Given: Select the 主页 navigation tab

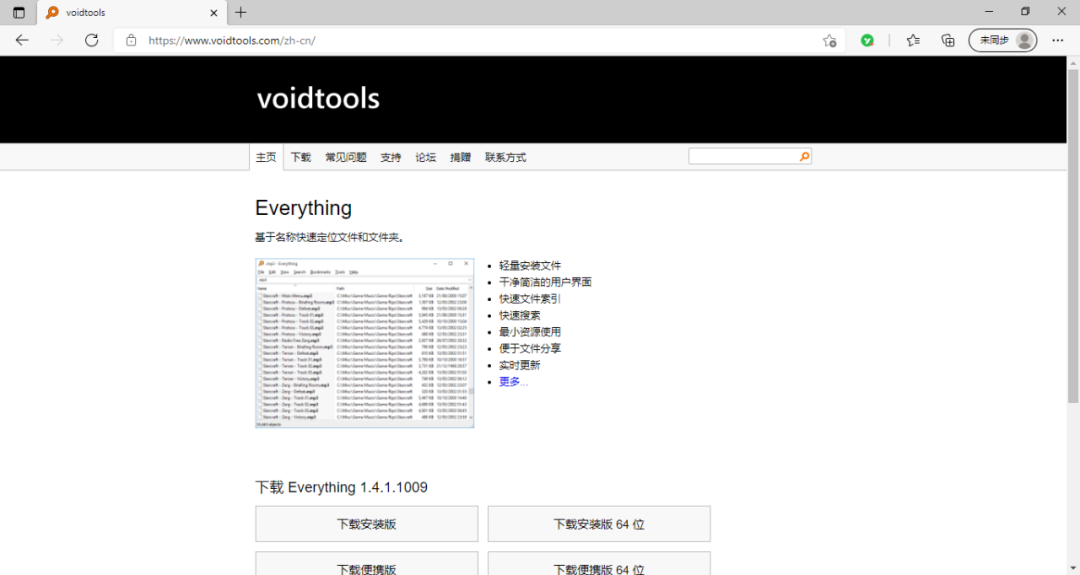Looking at the screenshot, I should [x=266, y=157].
